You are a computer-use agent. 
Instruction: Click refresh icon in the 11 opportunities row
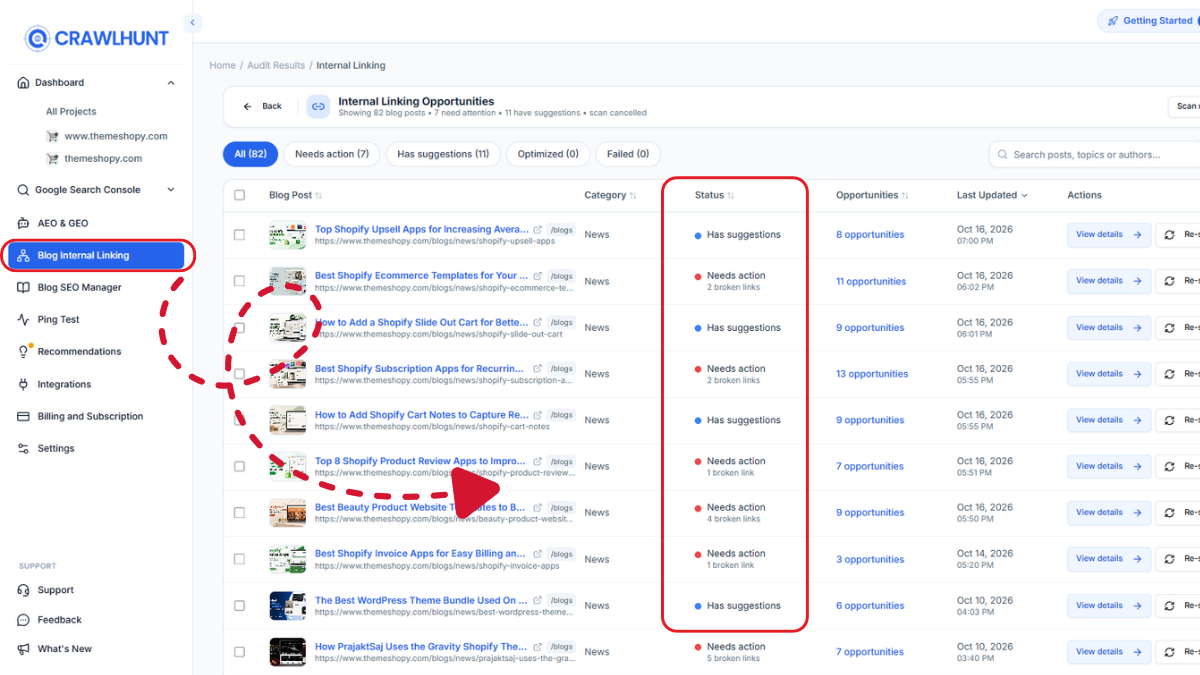point(1171,281)
